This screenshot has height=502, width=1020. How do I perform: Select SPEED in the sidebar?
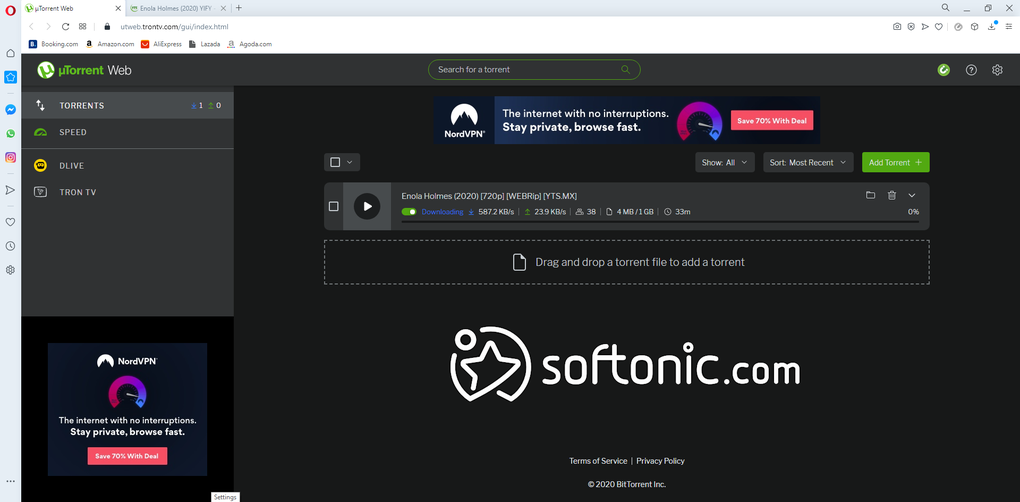(x=128, y=132)
